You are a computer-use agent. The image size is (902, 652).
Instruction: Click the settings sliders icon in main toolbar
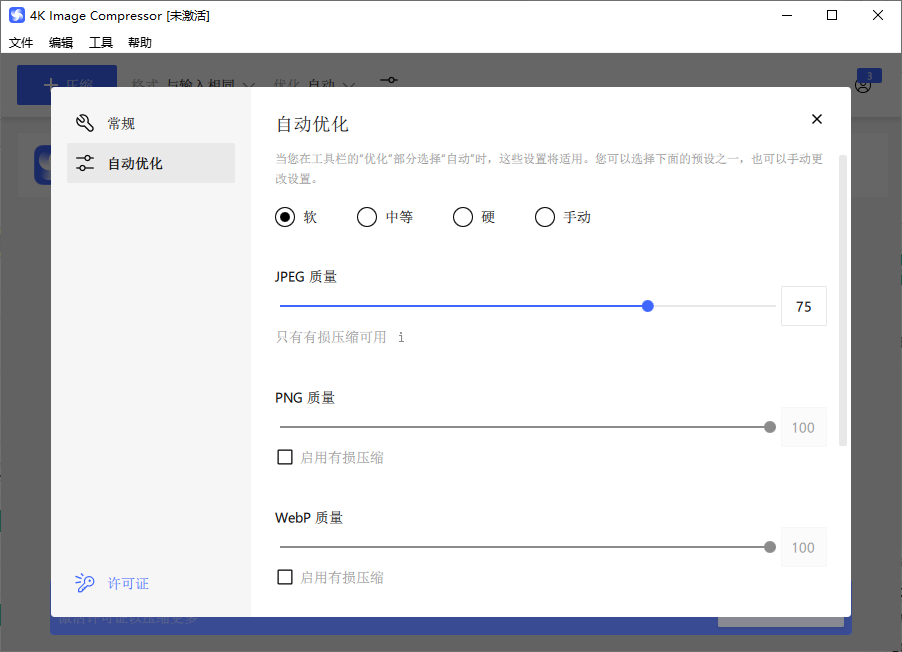tap(389, 80)
